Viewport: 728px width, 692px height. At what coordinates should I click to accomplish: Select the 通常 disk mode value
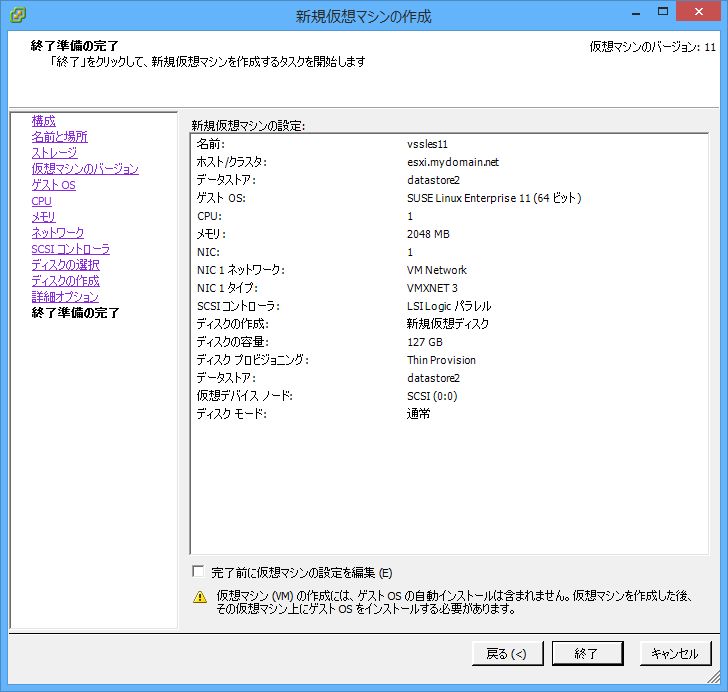[418, 414]
